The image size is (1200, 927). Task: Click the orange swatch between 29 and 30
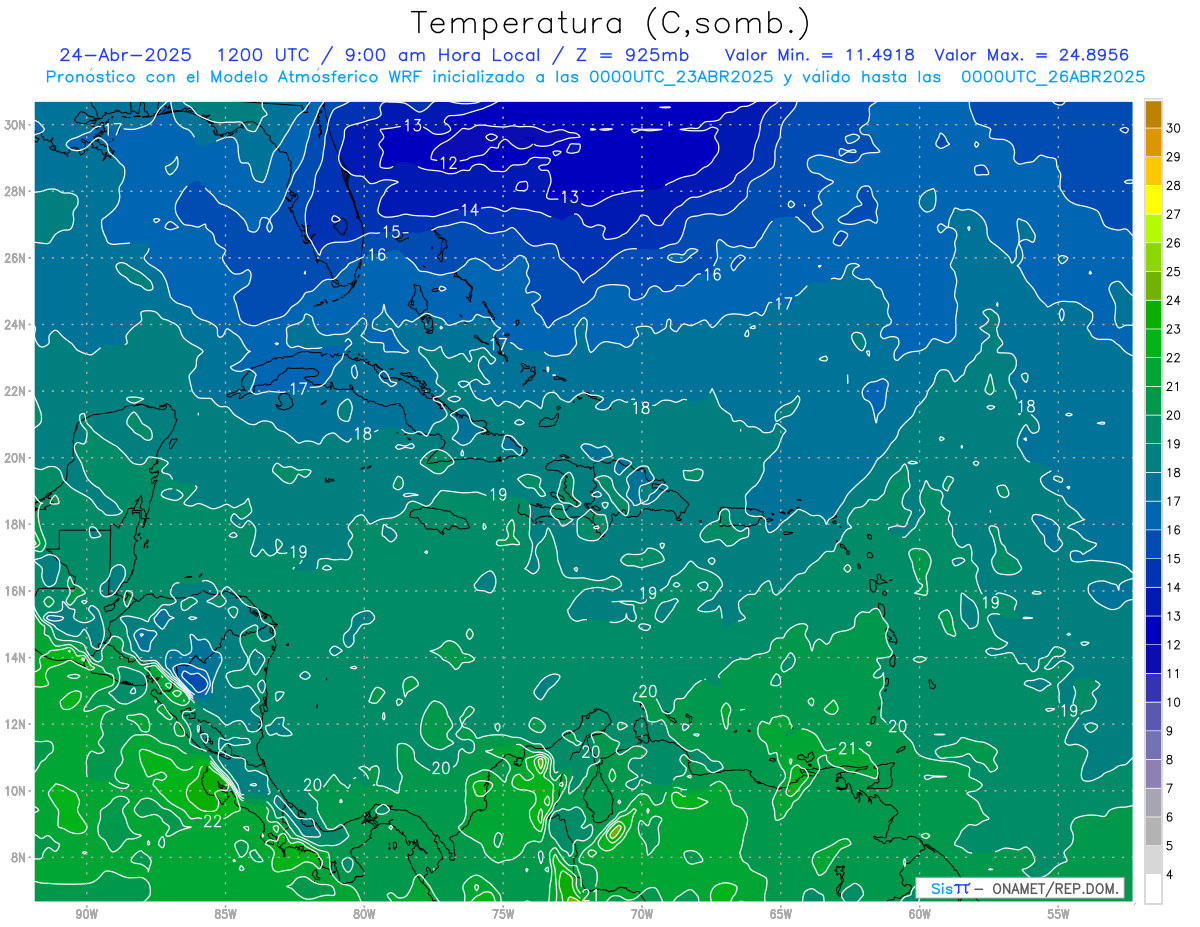click(1154, 143)
